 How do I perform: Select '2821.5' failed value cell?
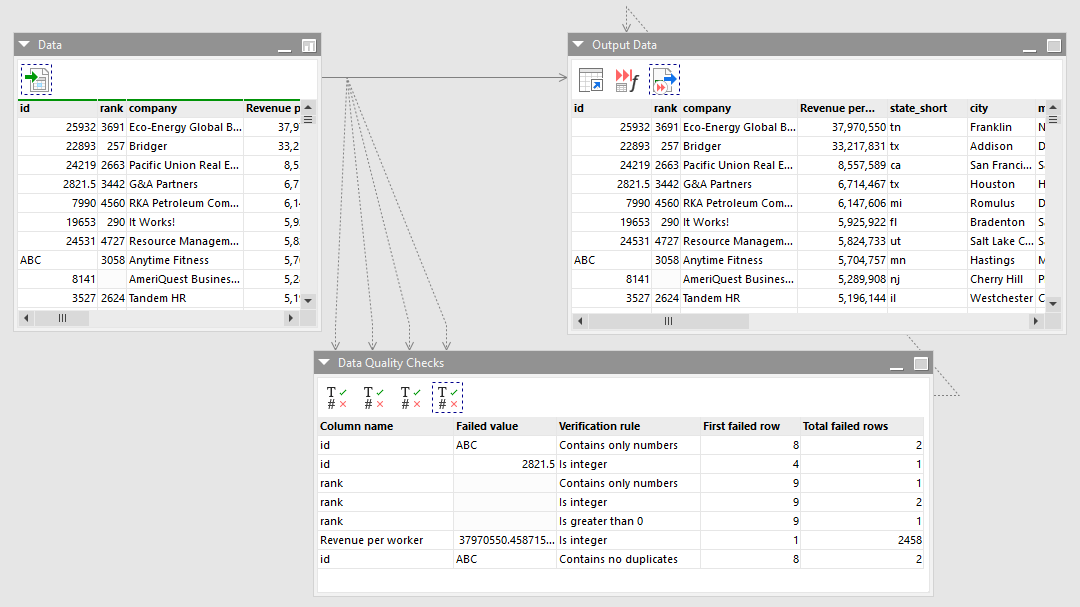[505, 464]
